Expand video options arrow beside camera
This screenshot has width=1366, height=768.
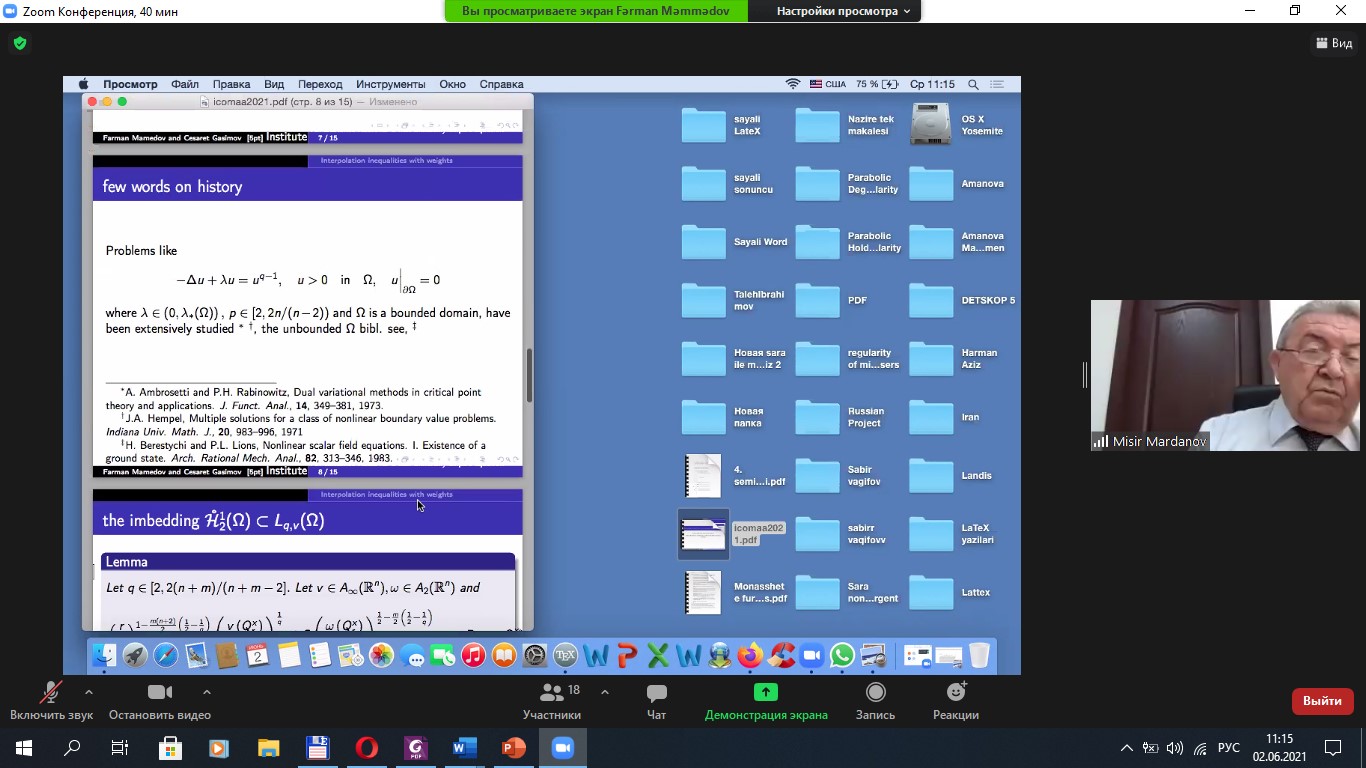(x=207, y=691)
